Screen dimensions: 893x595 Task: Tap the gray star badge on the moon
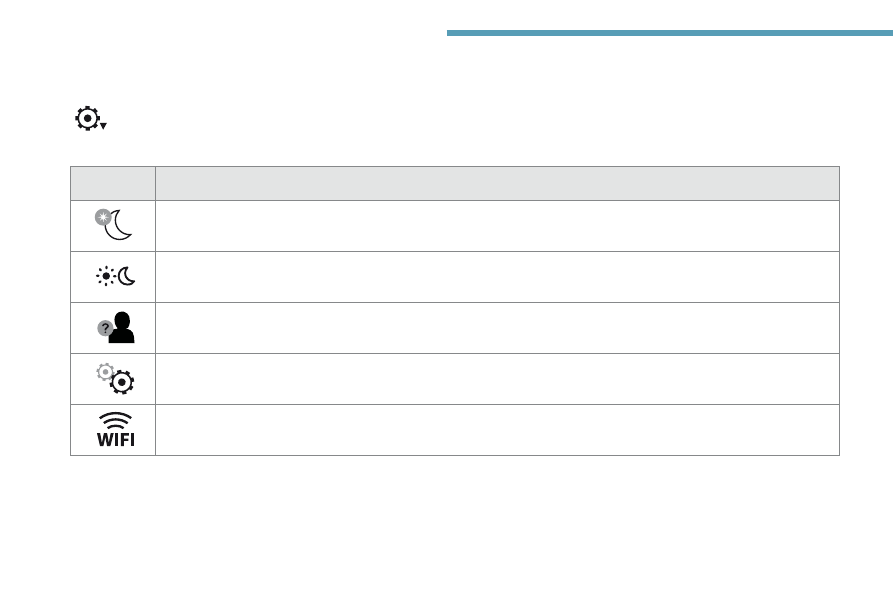(x=103, y=217)
